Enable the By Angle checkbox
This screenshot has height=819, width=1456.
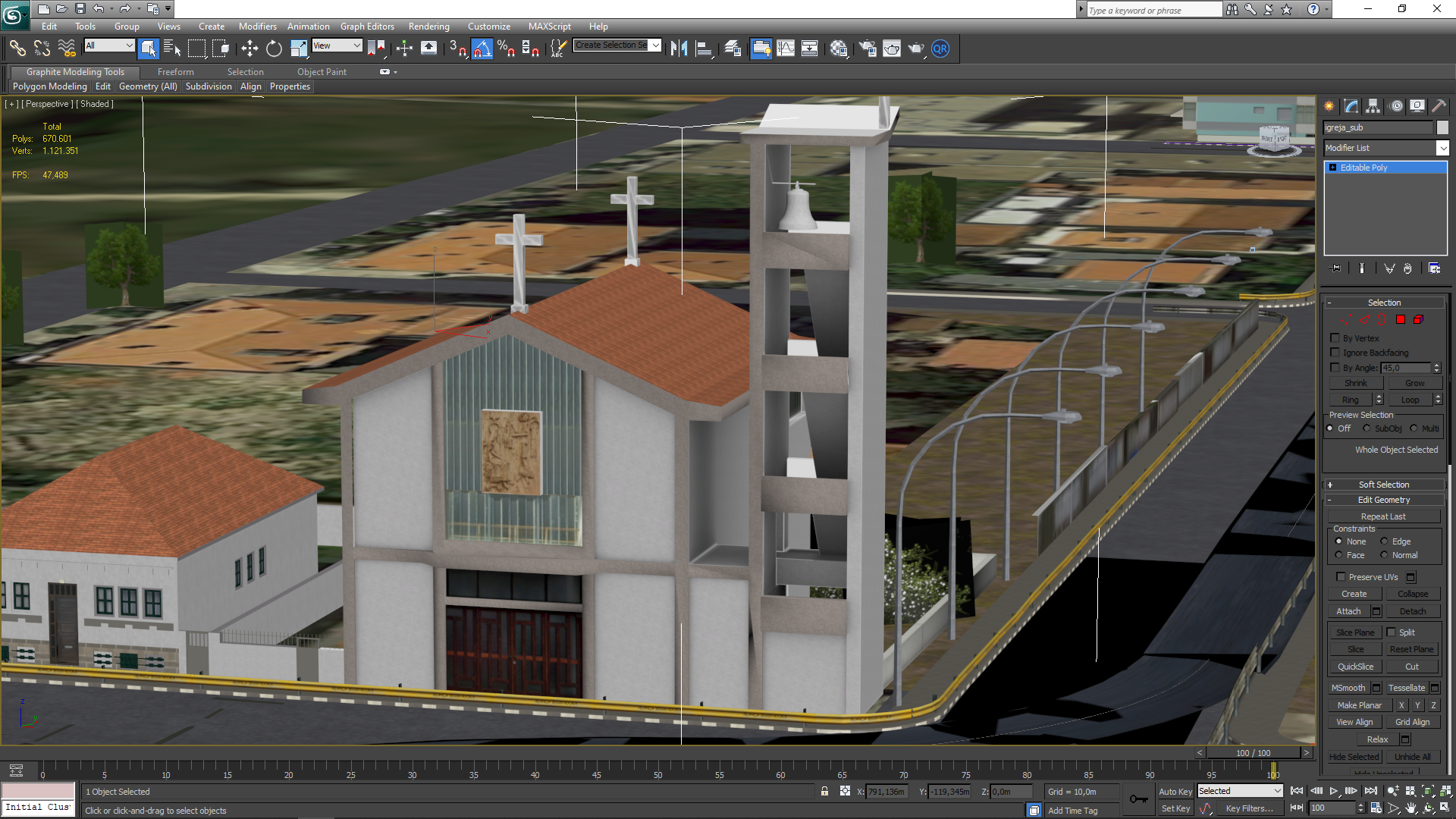(1335, 368)
